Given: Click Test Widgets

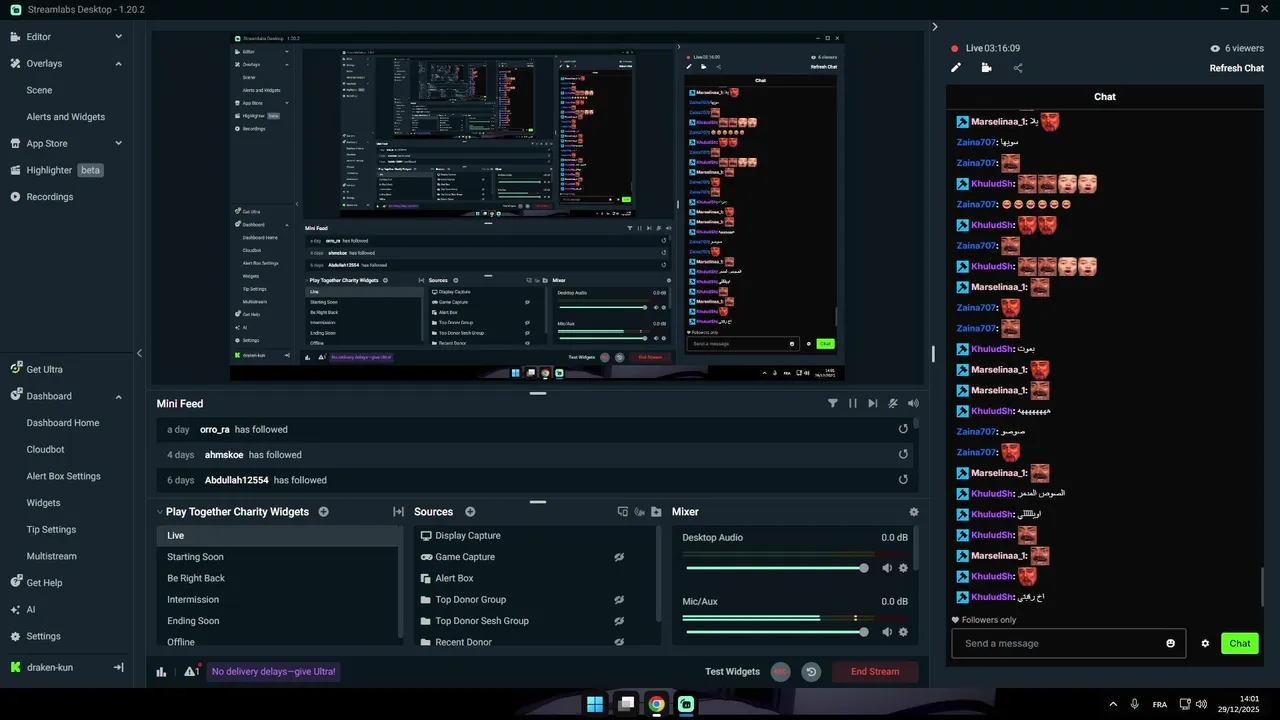Looking at the screenshot, I should [732, 672].
